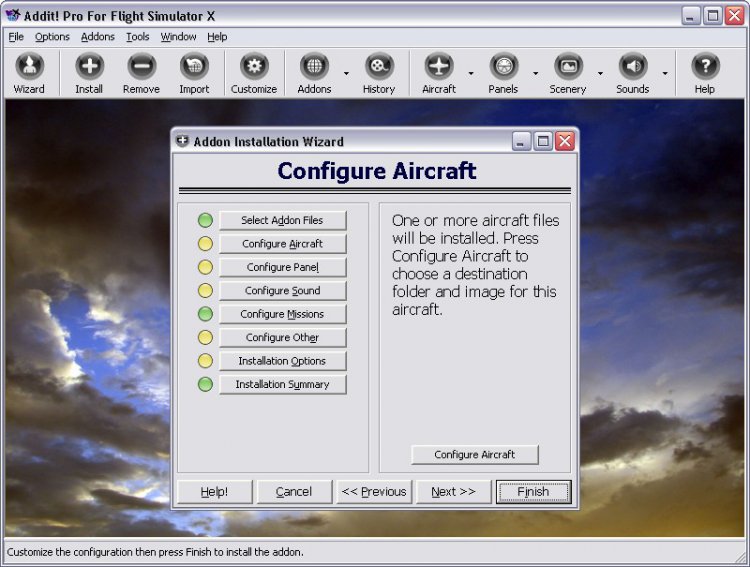The height and width of the screenshot is (567, 750).
Task: Click the Aircraft toolbar icon
Action: pos(439,66)
